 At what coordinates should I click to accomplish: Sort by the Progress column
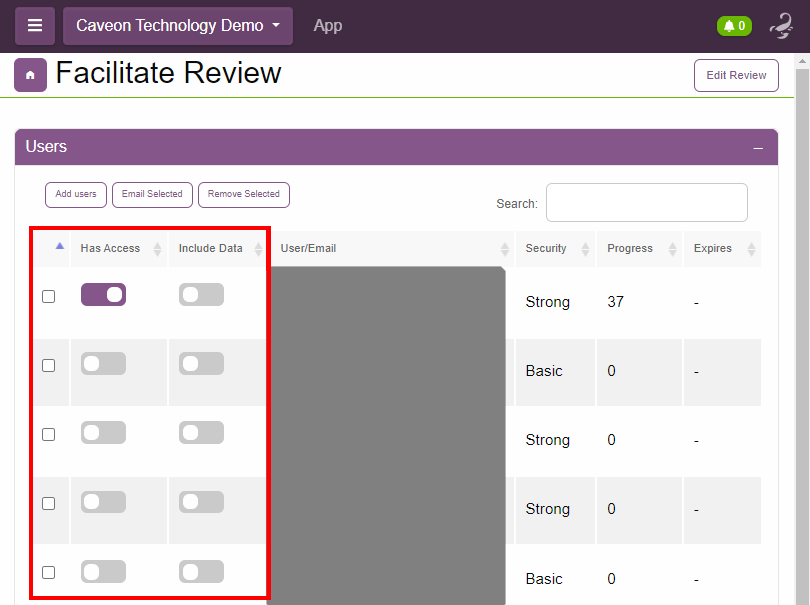point(640,249)
